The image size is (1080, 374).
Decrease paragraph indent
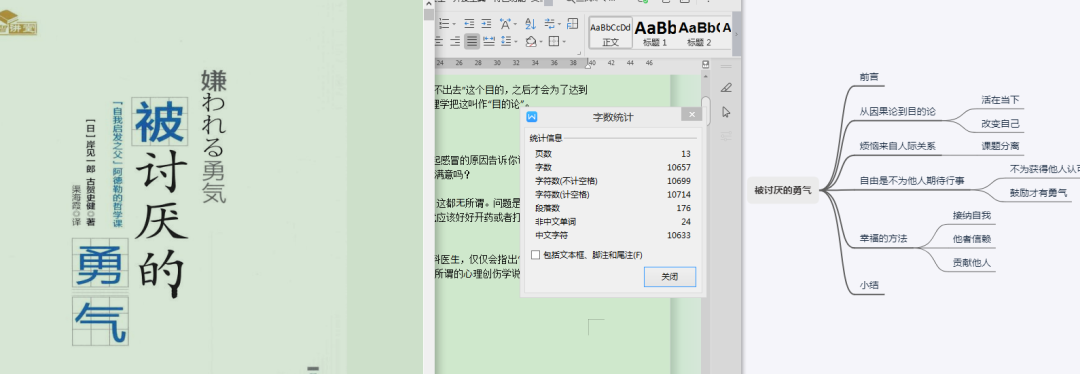pyautogui.click(x=469, y=23)
